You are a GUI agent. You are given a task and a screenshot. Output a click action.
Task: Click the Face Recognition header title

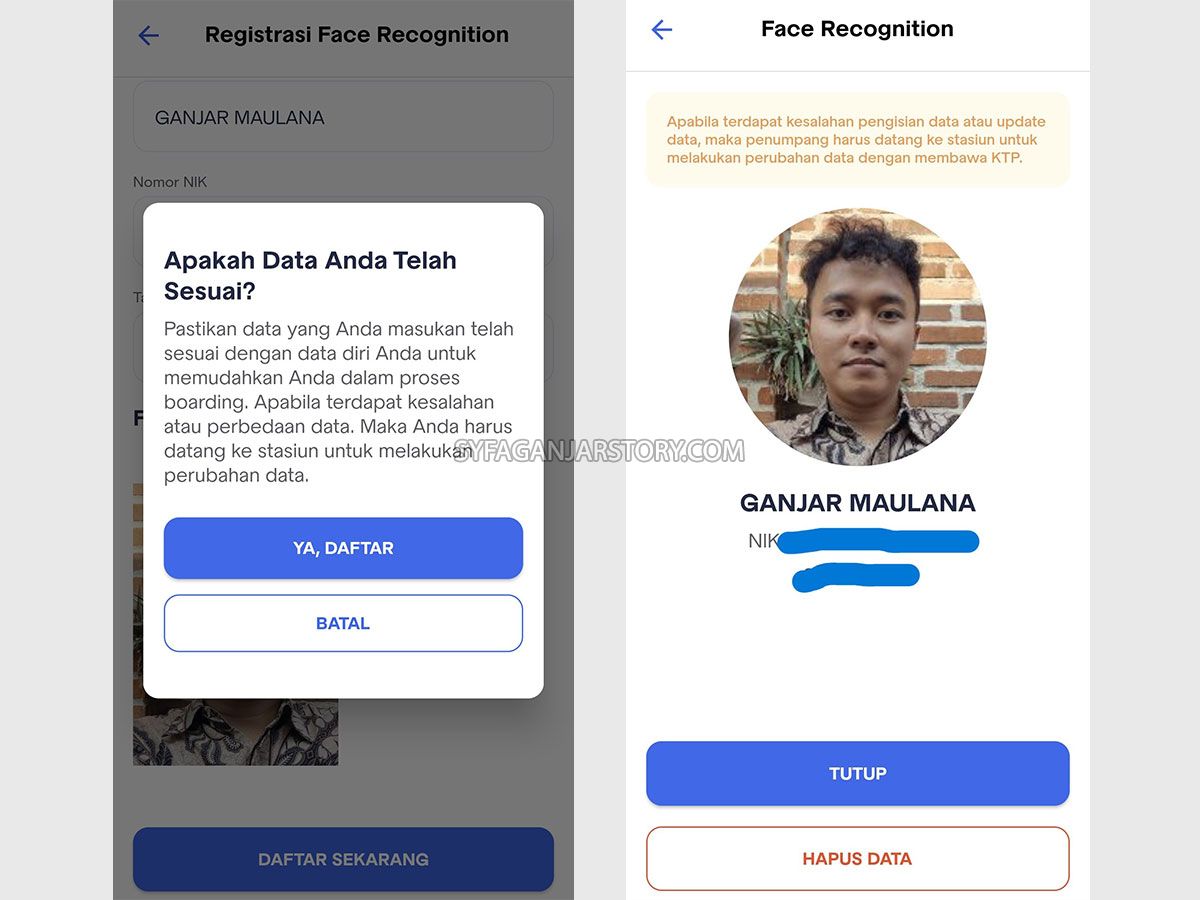point(857,29)
